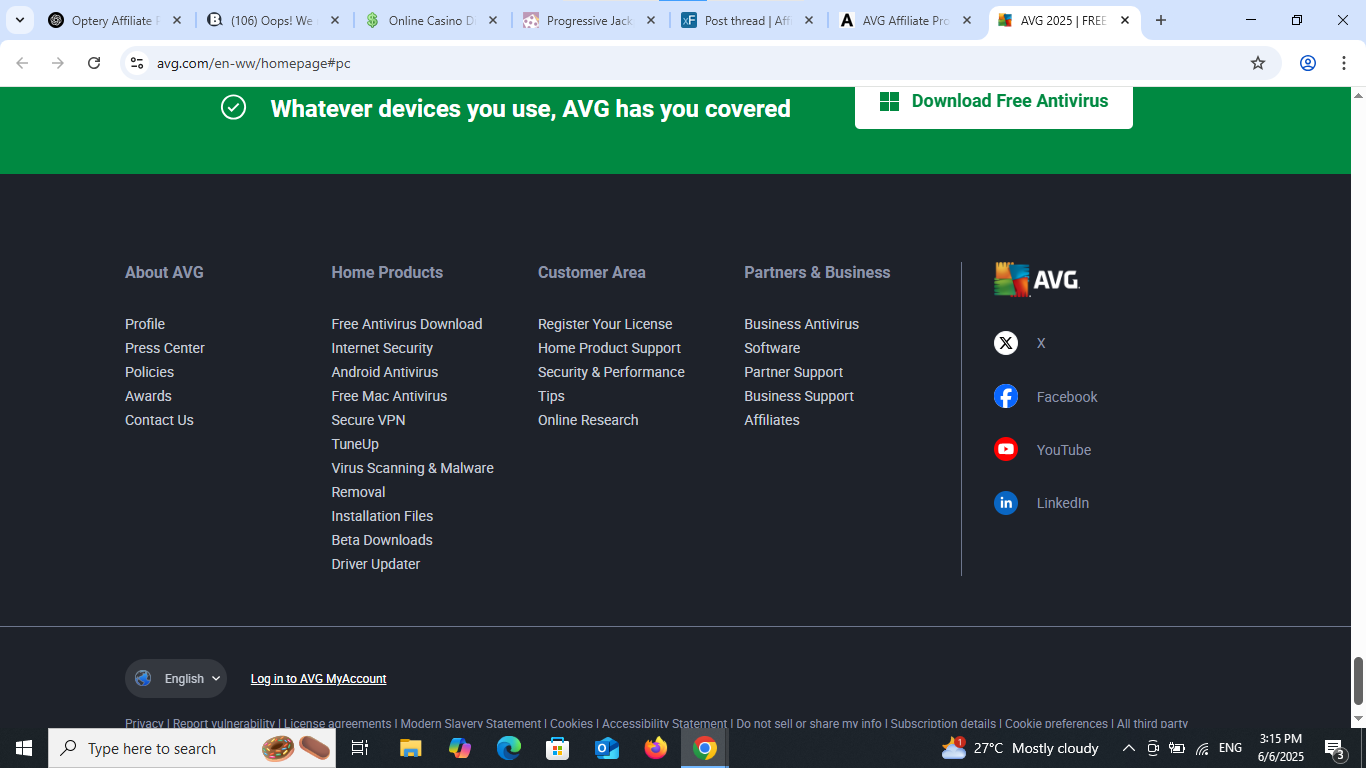Bookmark this page with the star icon

[1258, 63]
